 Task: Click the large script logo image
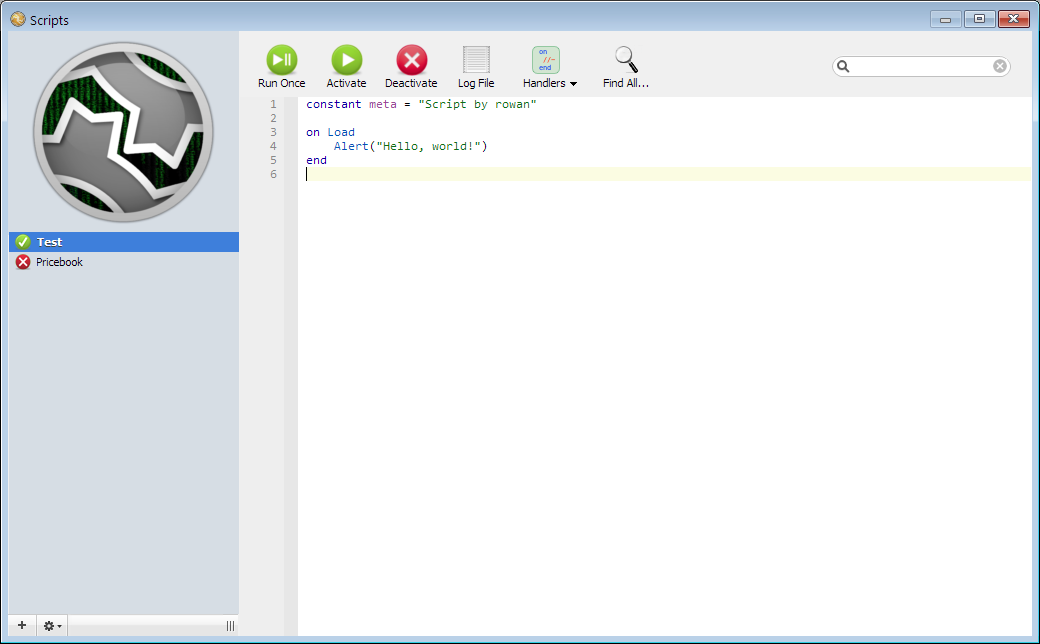(123, 132)
